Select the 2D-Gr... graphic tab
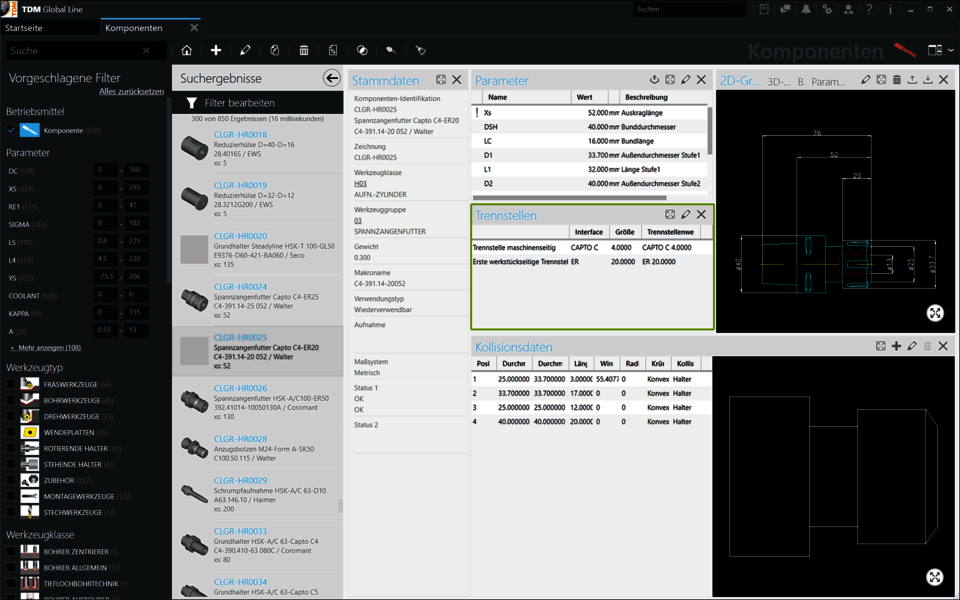960x600 pixels. [740, 81]
